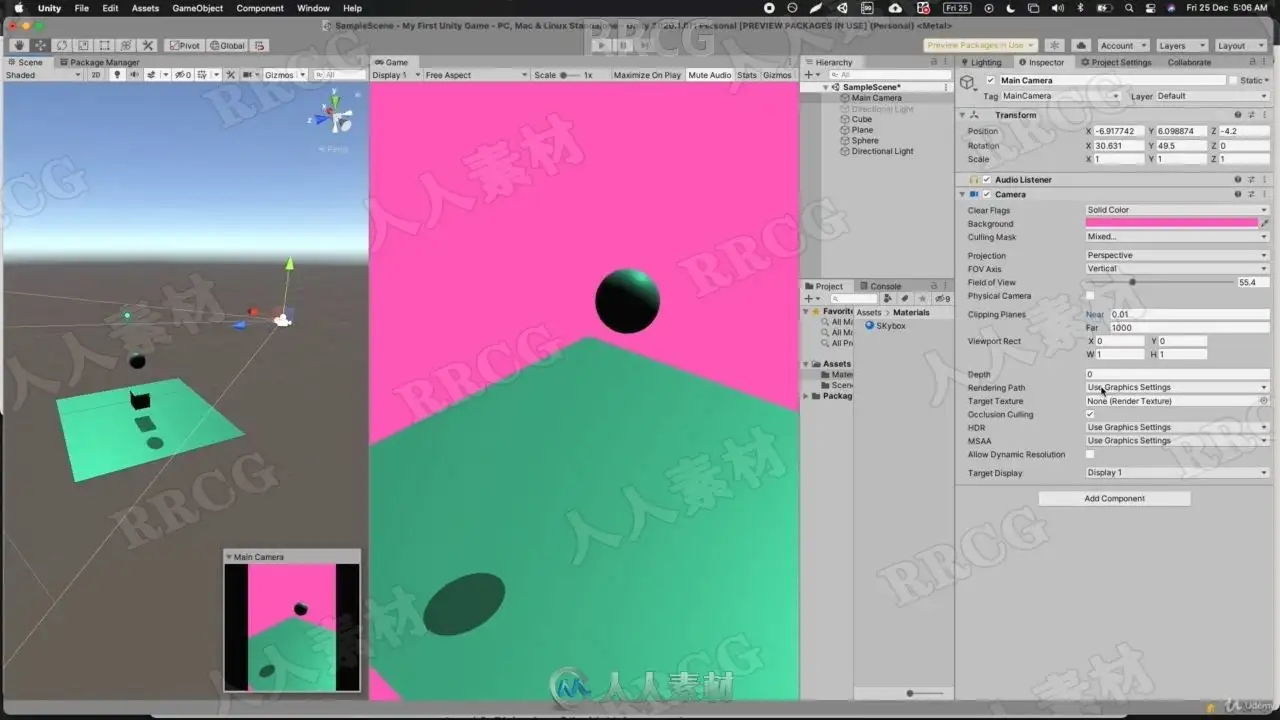
Task: Select the Hand tool in Unity toolbar
Action: [x=19, y=45]
